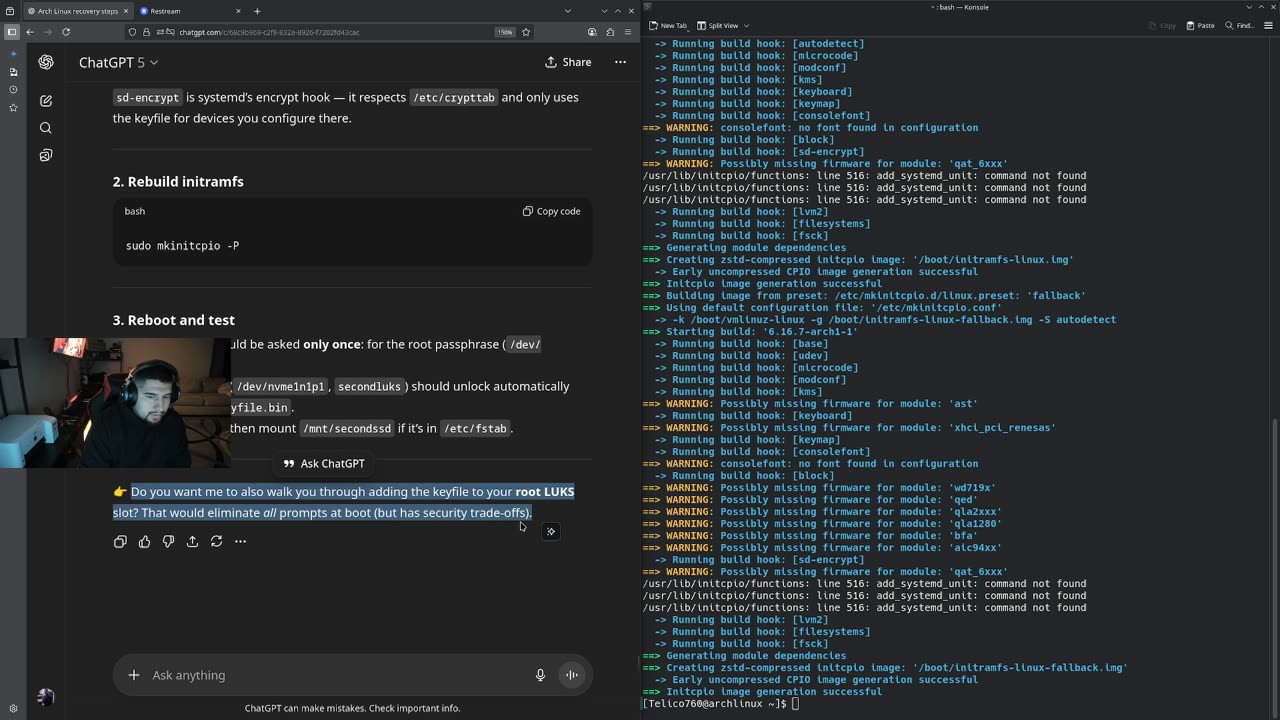
Task: Click the Share button
Action: pos(568,62)
